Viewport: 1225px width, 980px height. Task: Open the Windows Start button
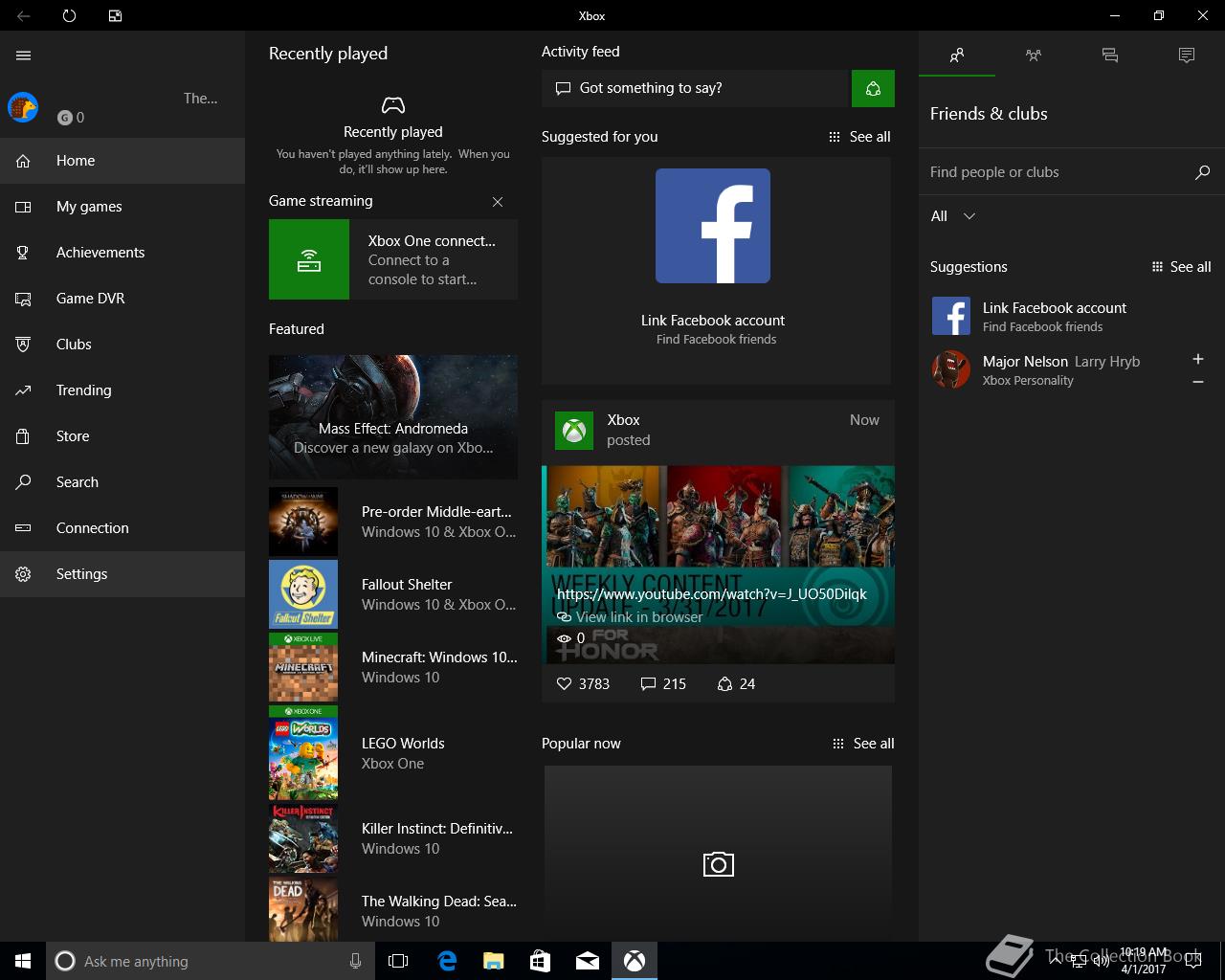(23, 961)
